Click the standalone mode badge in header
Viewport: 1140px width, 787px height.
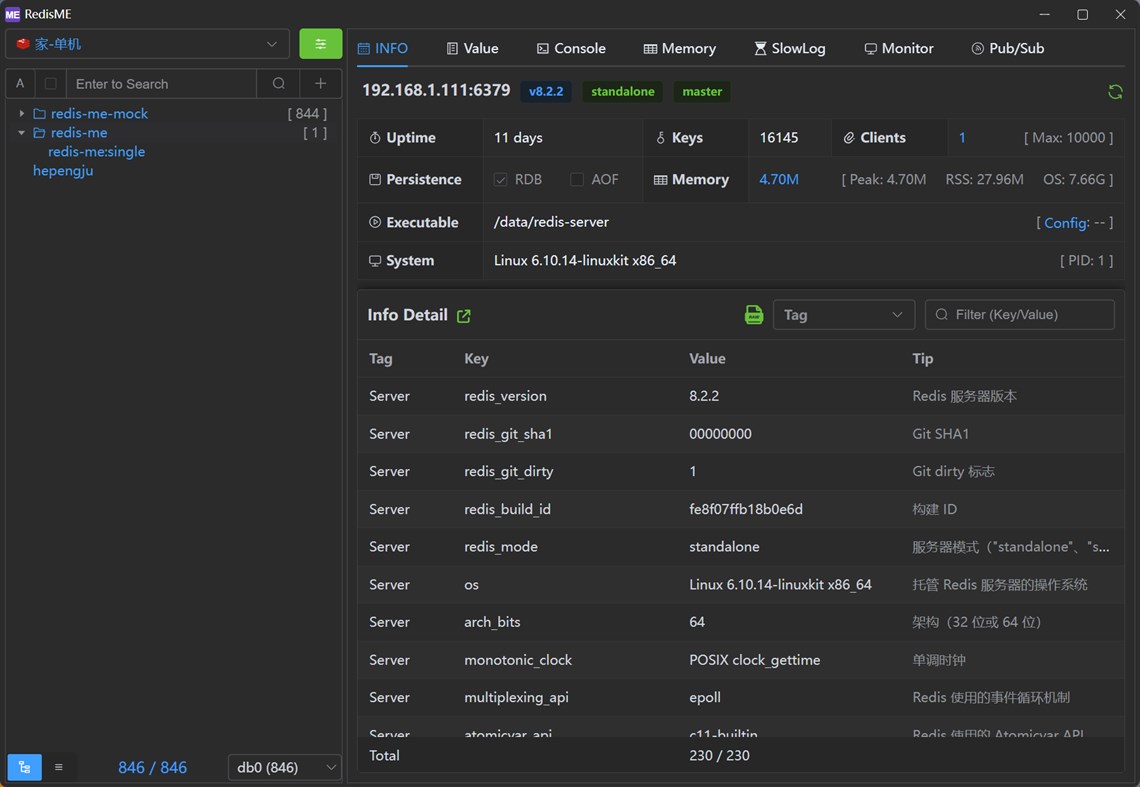622,92
